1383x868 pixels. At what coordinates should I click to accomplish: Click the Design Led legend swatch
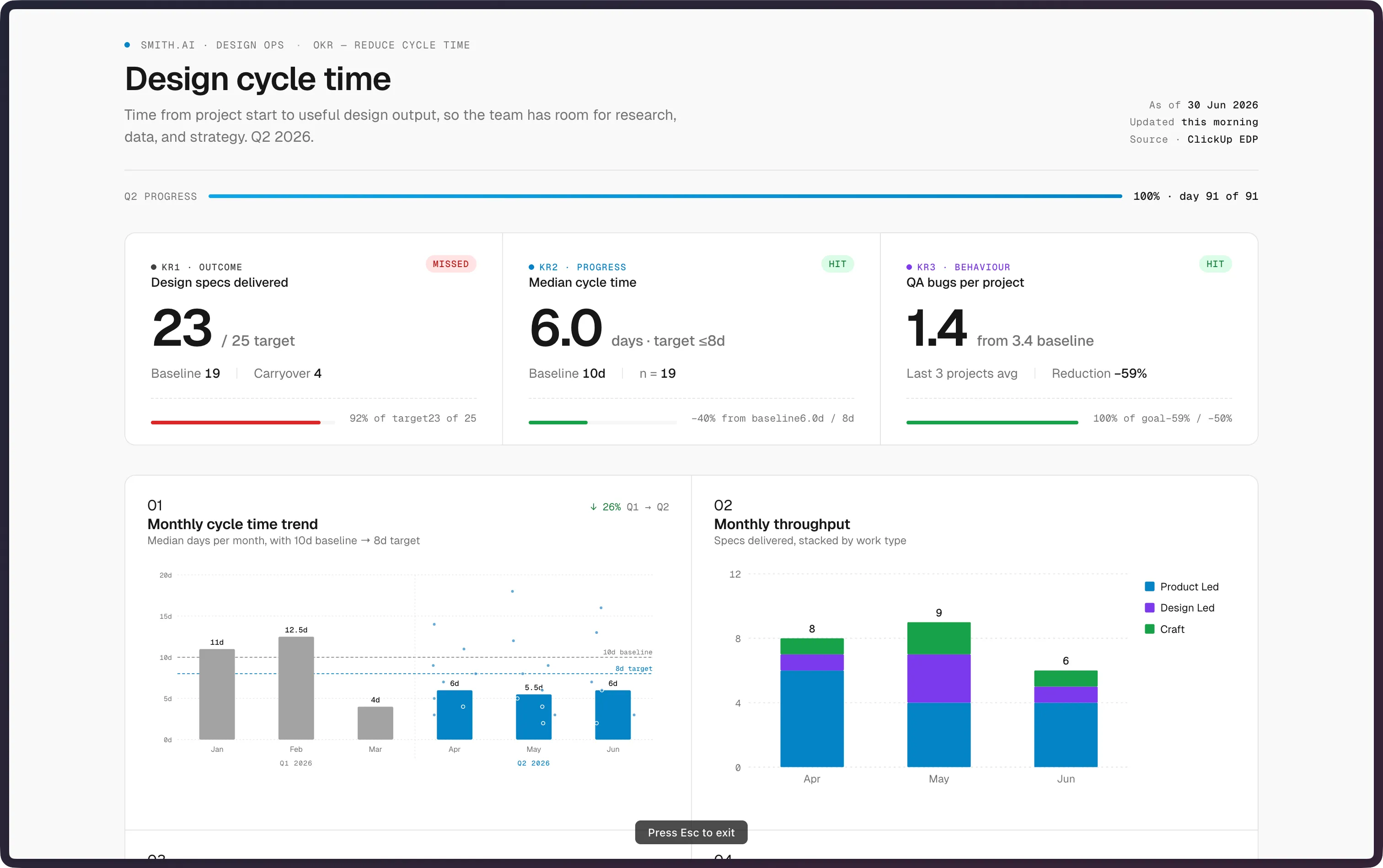coord(1149,608)
